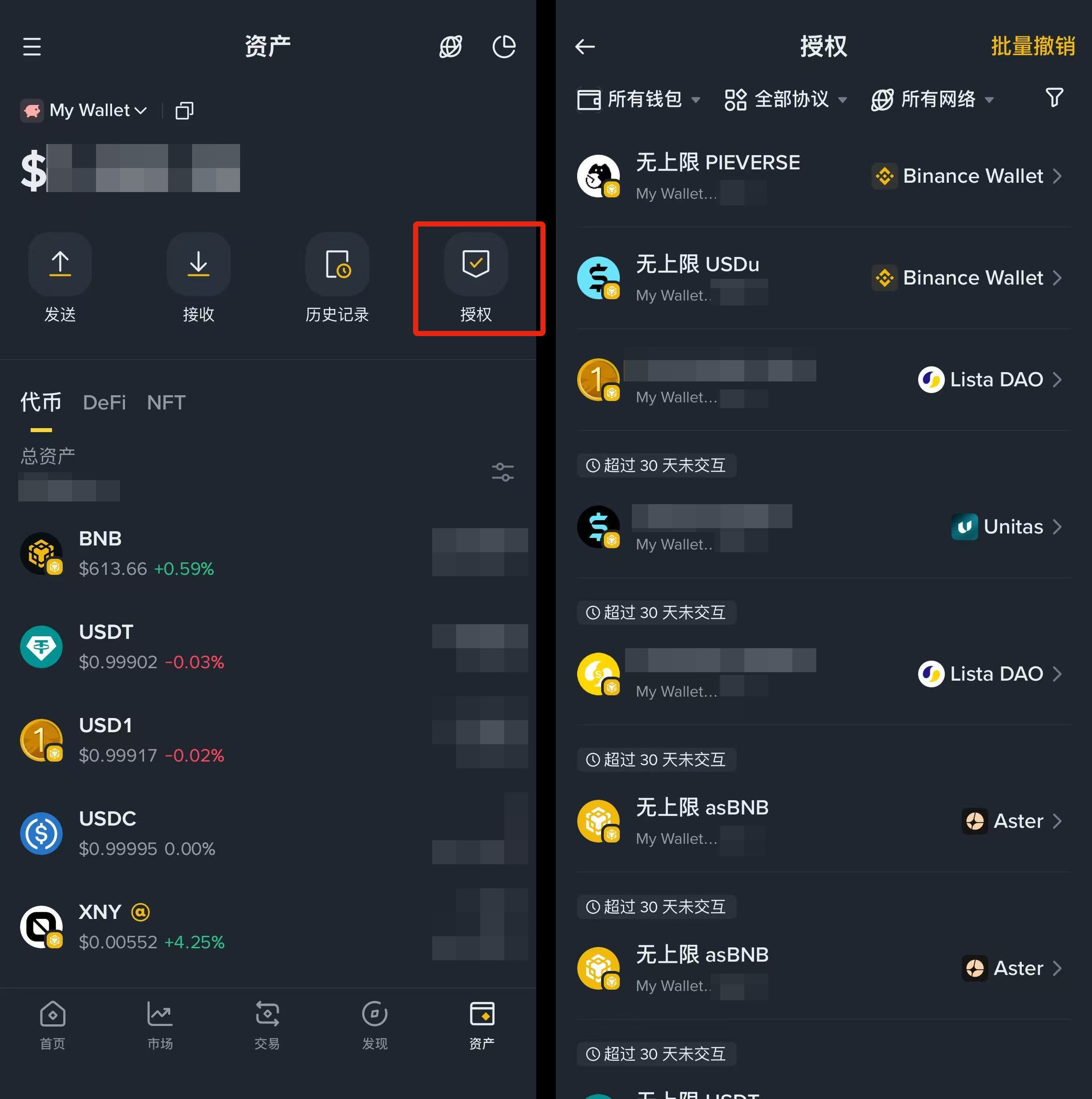Open the 历史记录 history icon

tap(337, 264)
